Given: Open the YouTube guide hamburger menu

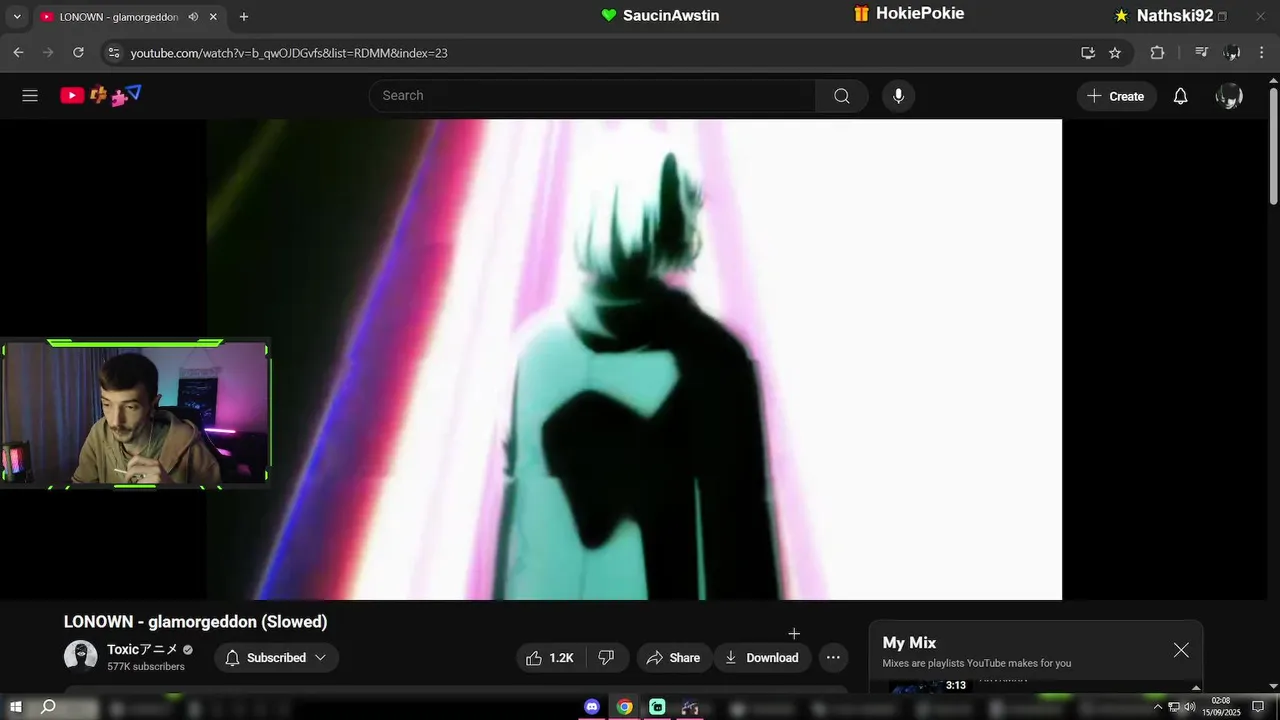Looking at the screenshot, I should pos(30,96).
